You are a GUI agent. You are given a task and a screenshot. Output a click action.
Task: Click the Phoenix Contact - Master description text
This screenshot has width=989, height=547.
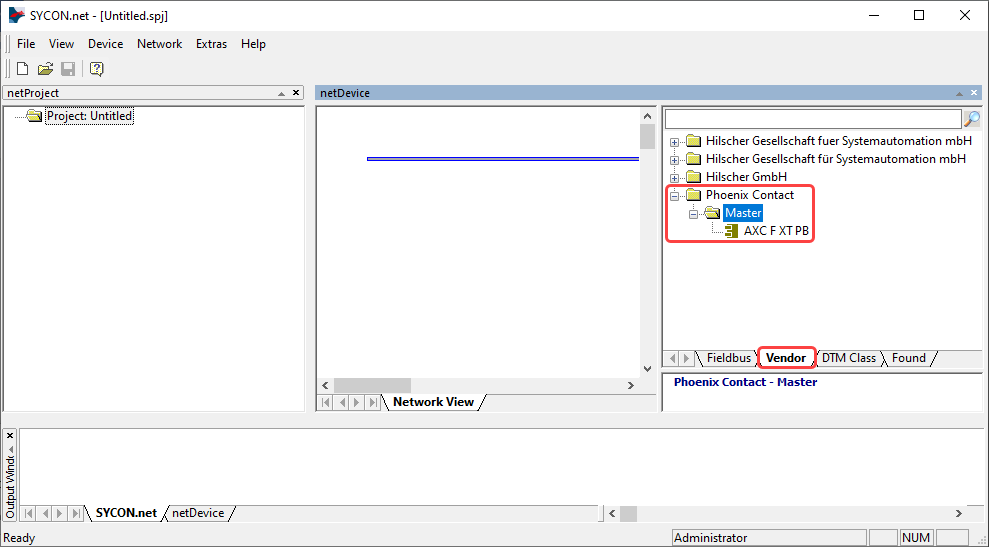click(x=746, y=382)
